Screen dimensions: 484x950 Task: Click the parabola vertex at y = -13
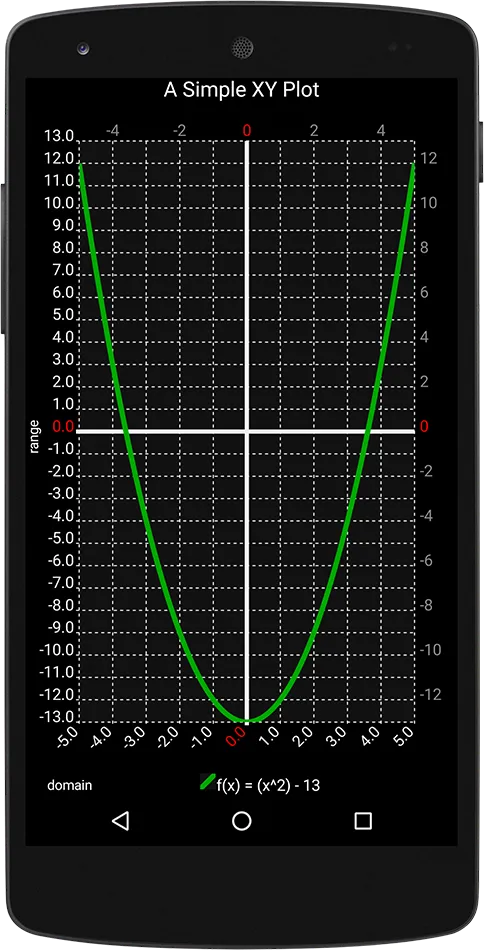click(247, 720)
